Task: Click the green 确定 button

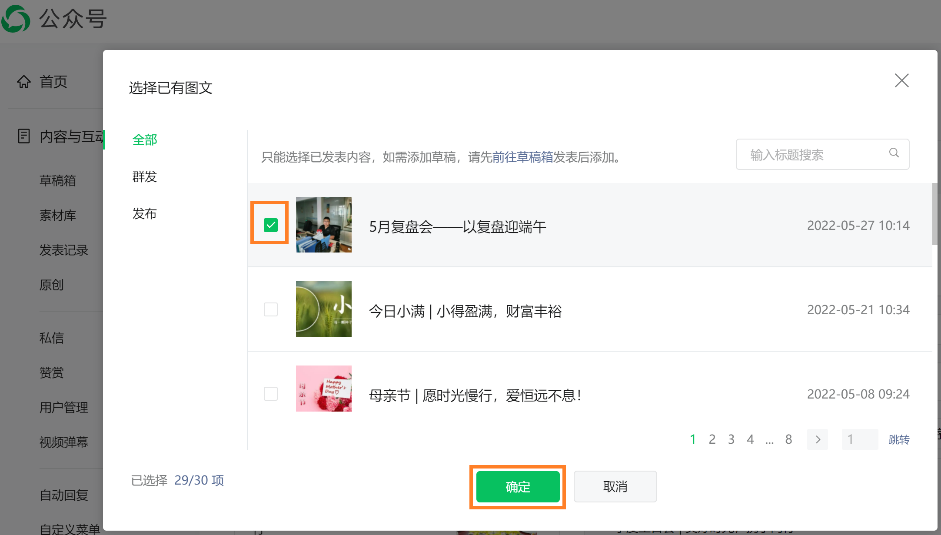Action: point(518,487)
